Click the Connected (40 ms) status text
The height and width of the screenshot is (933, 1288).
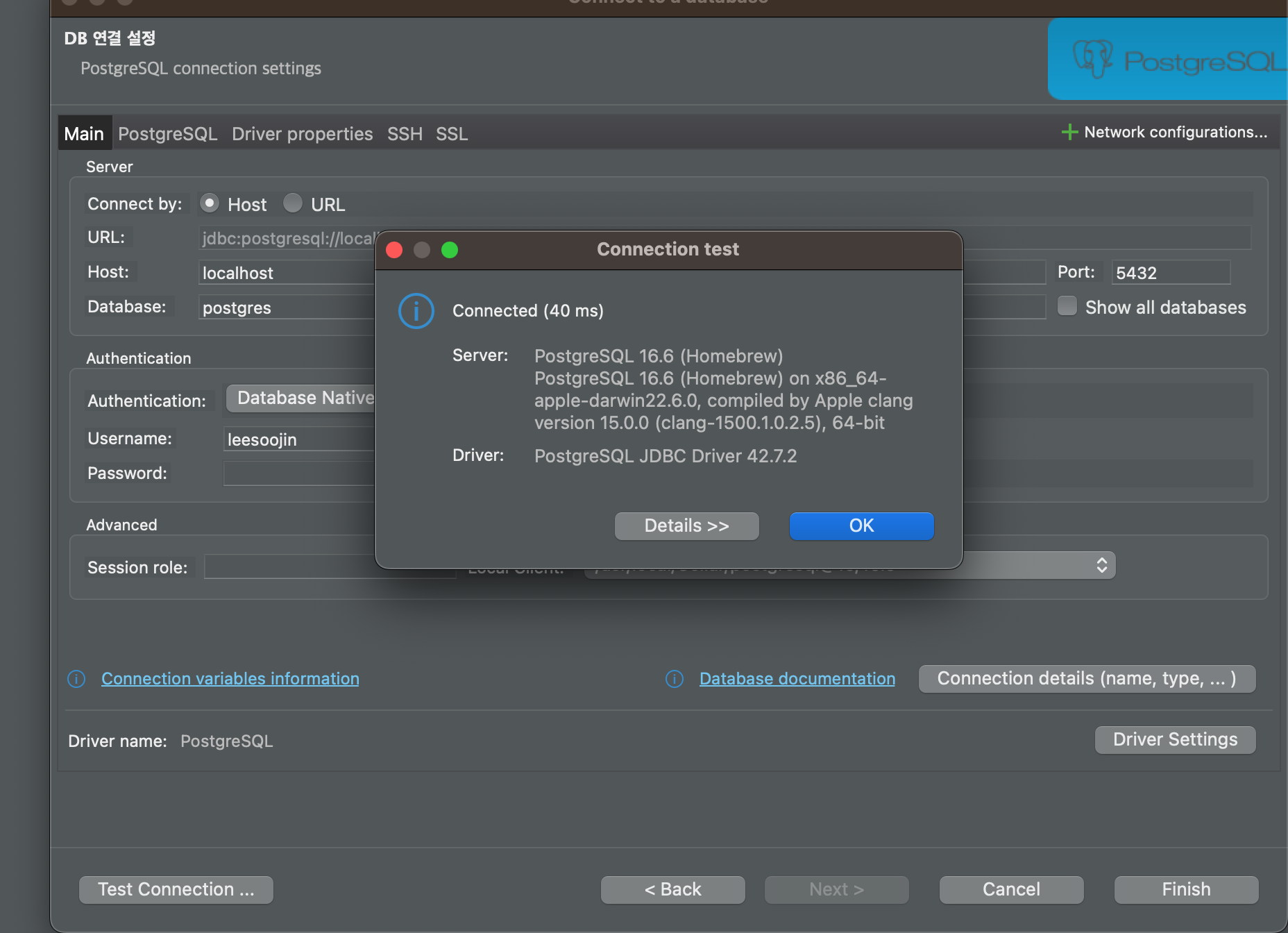coord(528,311)
